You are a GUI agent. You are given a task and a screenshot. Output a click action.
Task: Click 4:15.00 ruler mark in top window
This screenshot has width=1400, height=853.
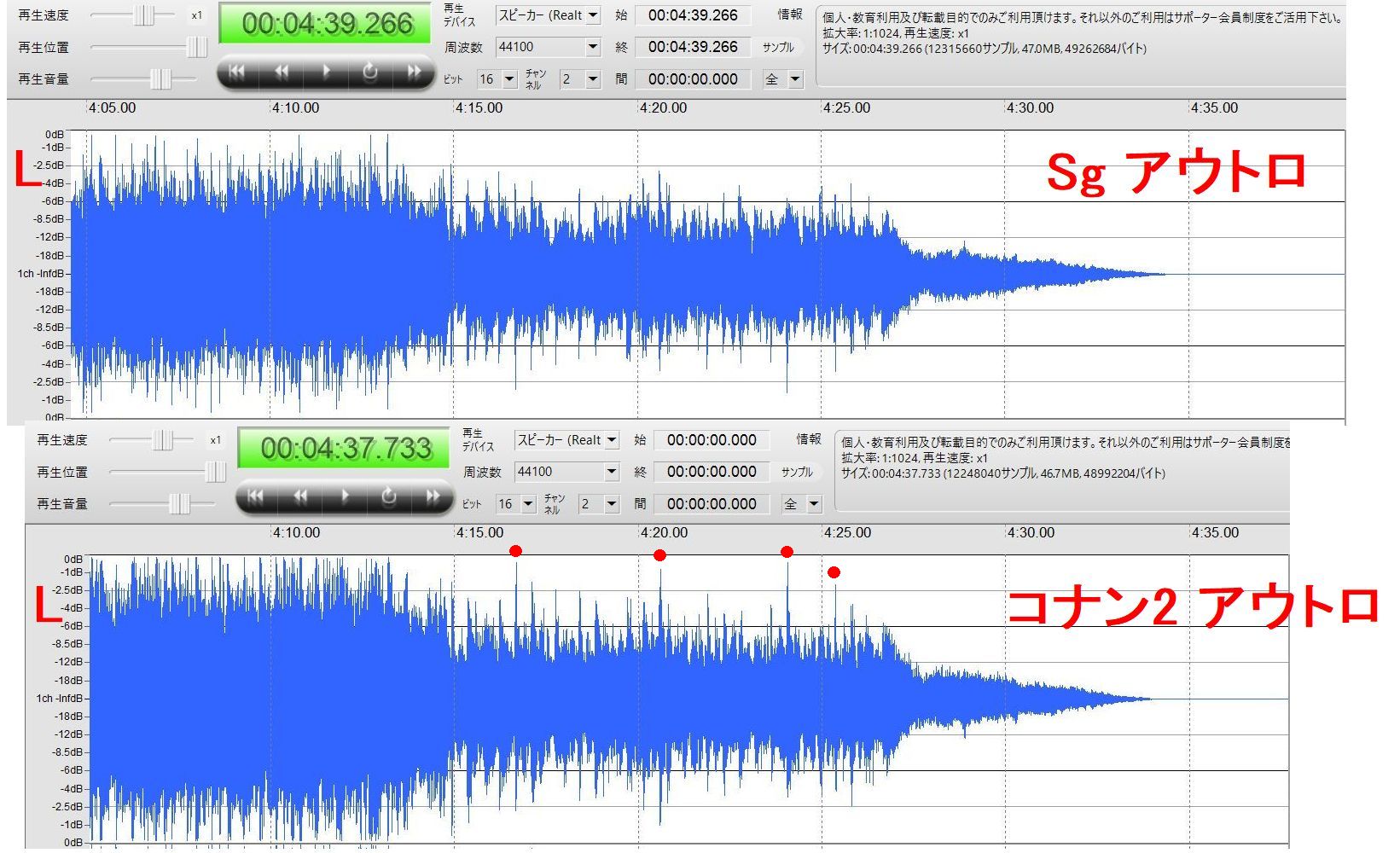click(x=479, y=108)
